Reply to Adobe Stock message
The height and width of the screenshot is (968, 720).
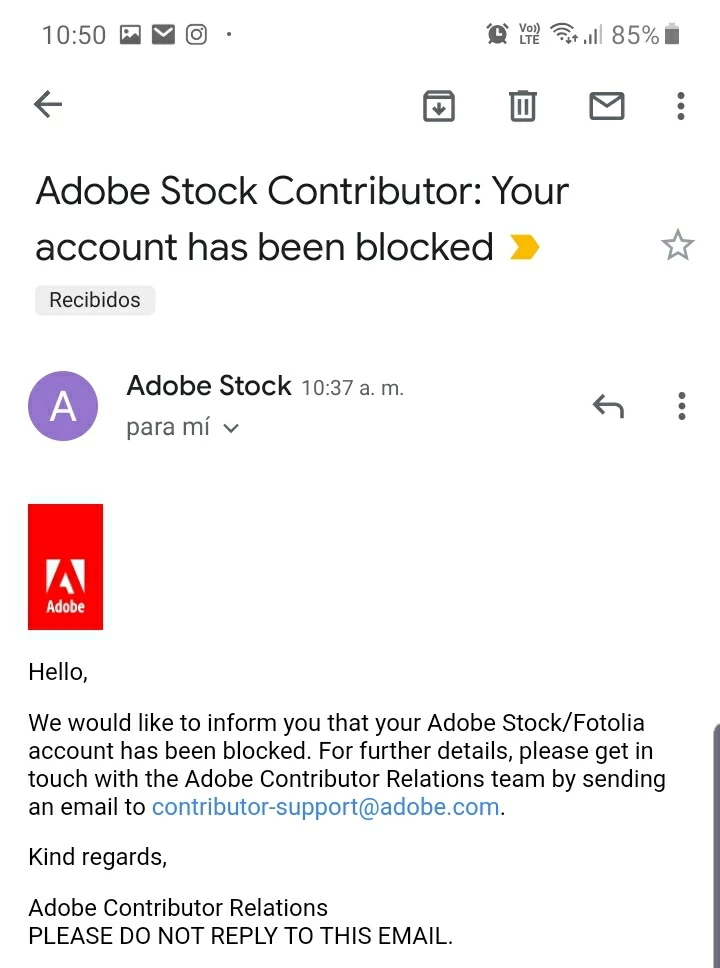click(x=608, y=406)
